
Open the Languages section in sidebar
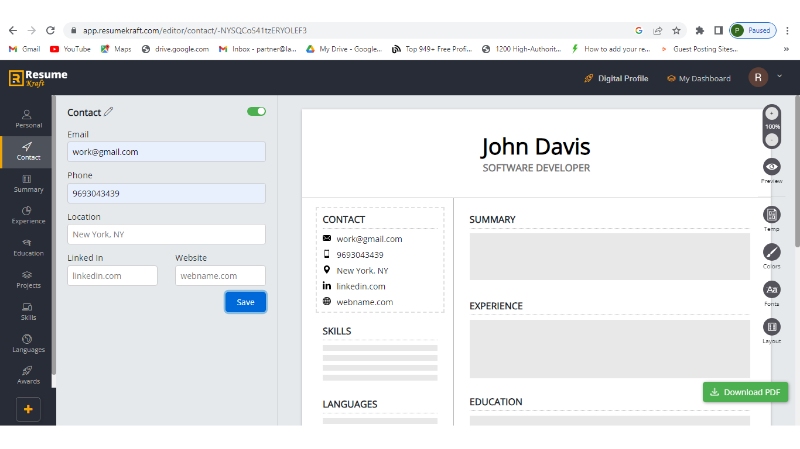[x=28, y=343]
